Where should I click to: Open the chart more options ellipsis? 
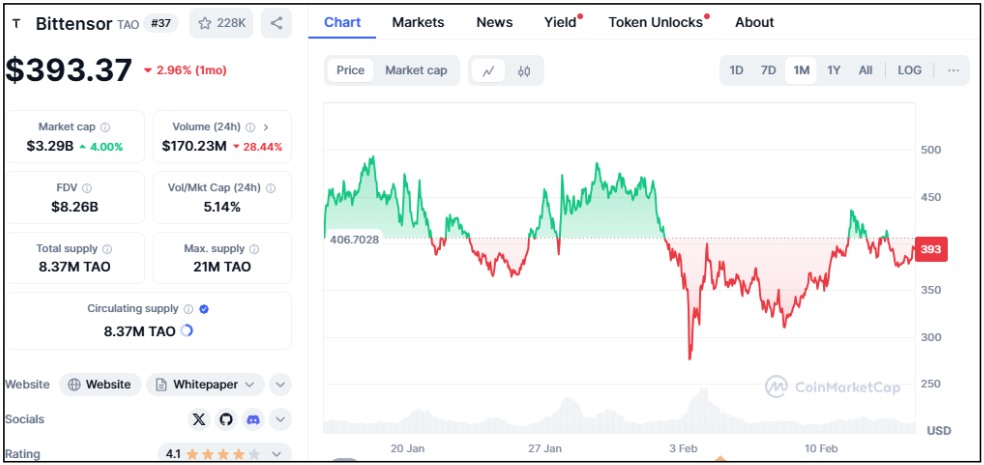tap(953, 70)
